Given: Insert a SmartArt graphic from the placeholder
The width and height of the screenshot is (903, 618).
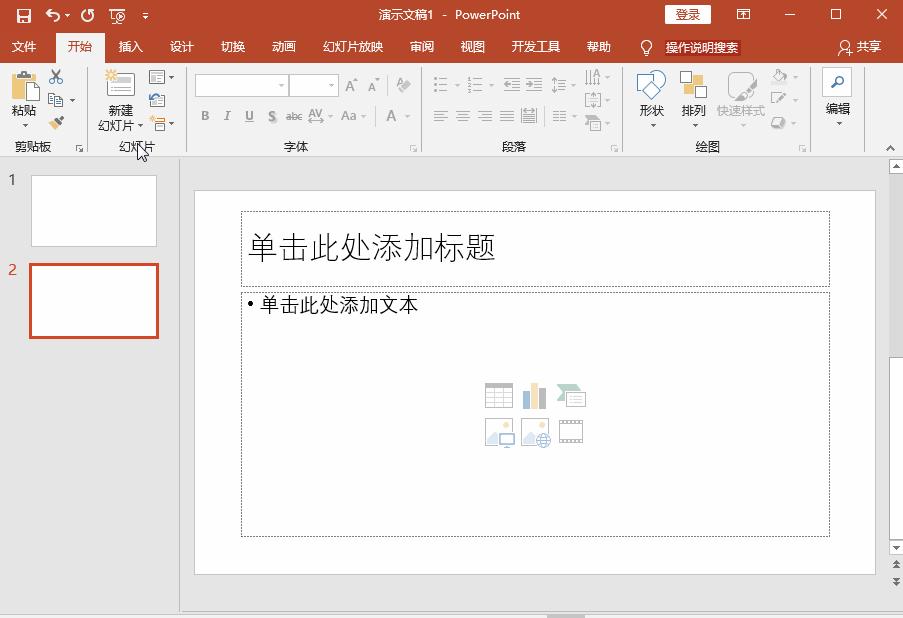Looking at the screenshot, I should pos(572,395).
